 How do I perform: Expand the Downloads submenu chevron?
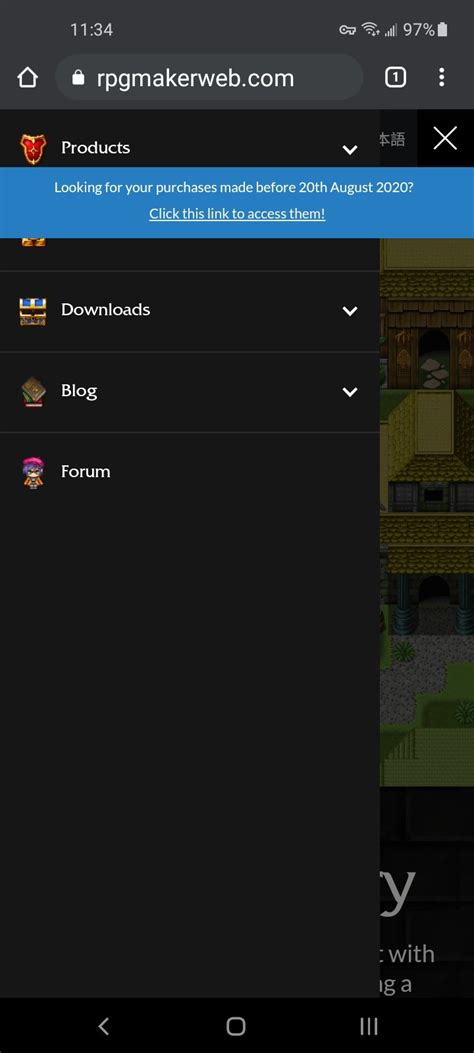pyautogui.click(x=350, y=311)
